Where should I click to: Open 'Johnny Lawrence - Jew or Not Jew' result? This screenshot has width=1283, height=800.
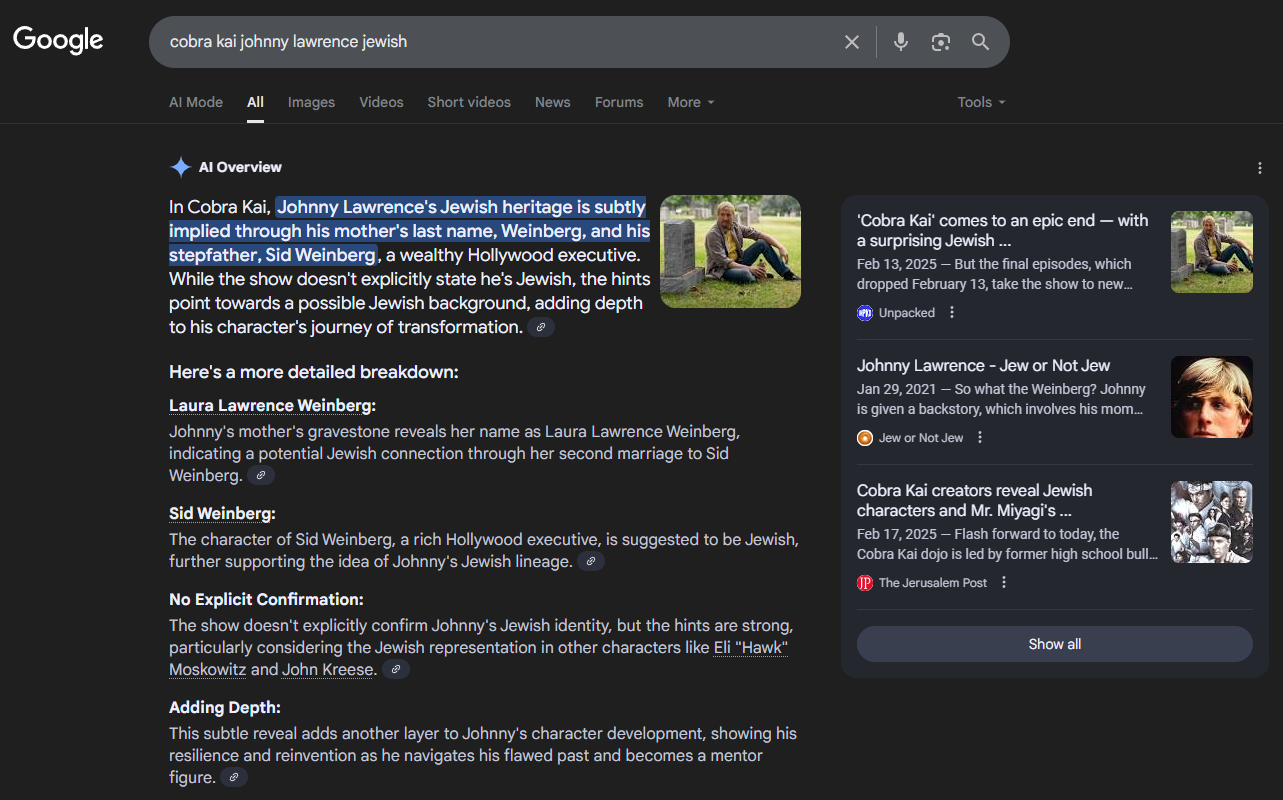coord(983,366)
